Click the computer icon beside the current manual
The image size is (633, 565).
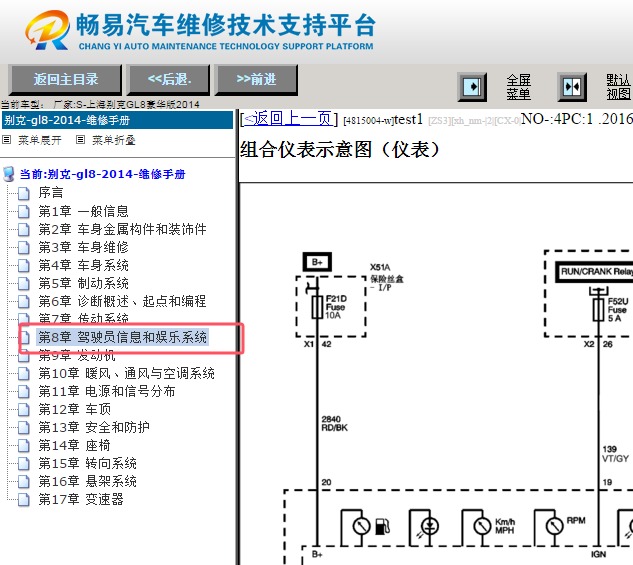(x=8, y=174)
